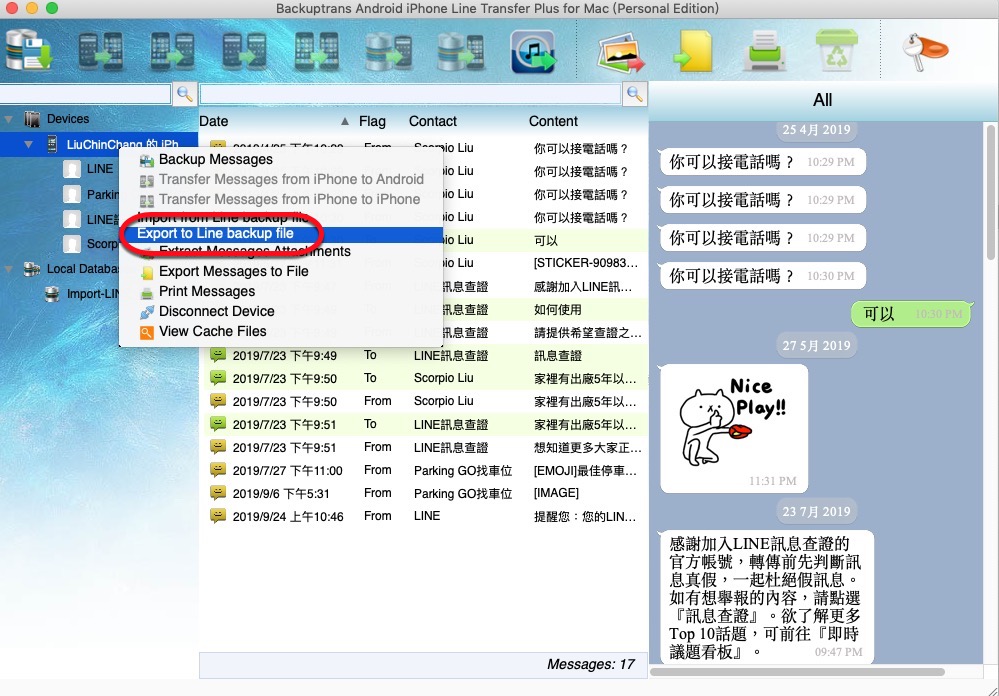The width and height of the screenshot is (999, 696).
Task: Select the 2019/7/23 下午9:50 To Scorpio Liu row
Action: [x=424, y=378]
